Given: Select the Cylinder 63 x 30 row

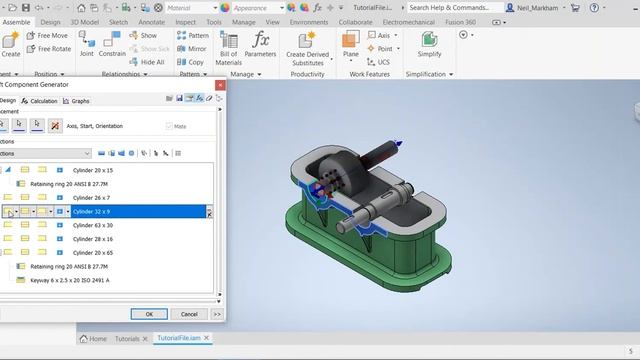Looking at the screenshot, I should click(x=93, y=225).
